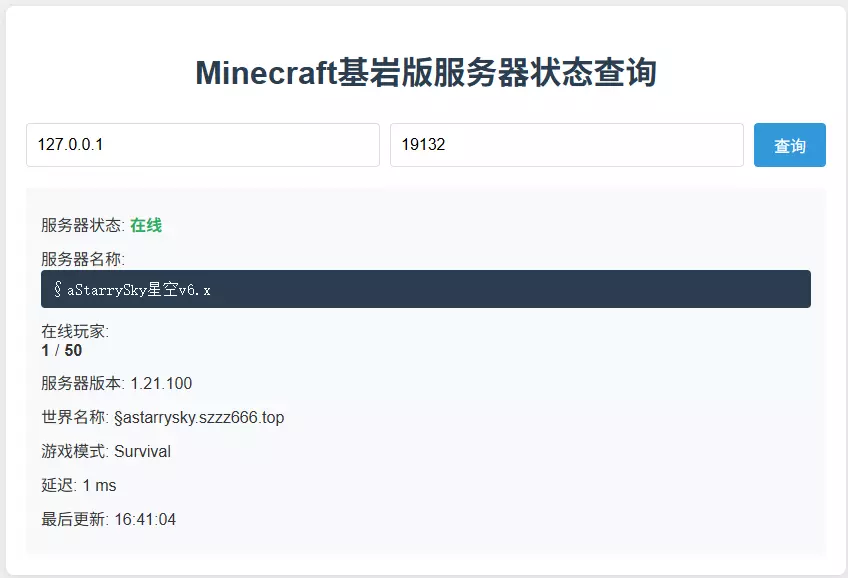Viewport: 848px width, 578px height.
Task: Click the latency value 1 ms
Action: [100, 486]
